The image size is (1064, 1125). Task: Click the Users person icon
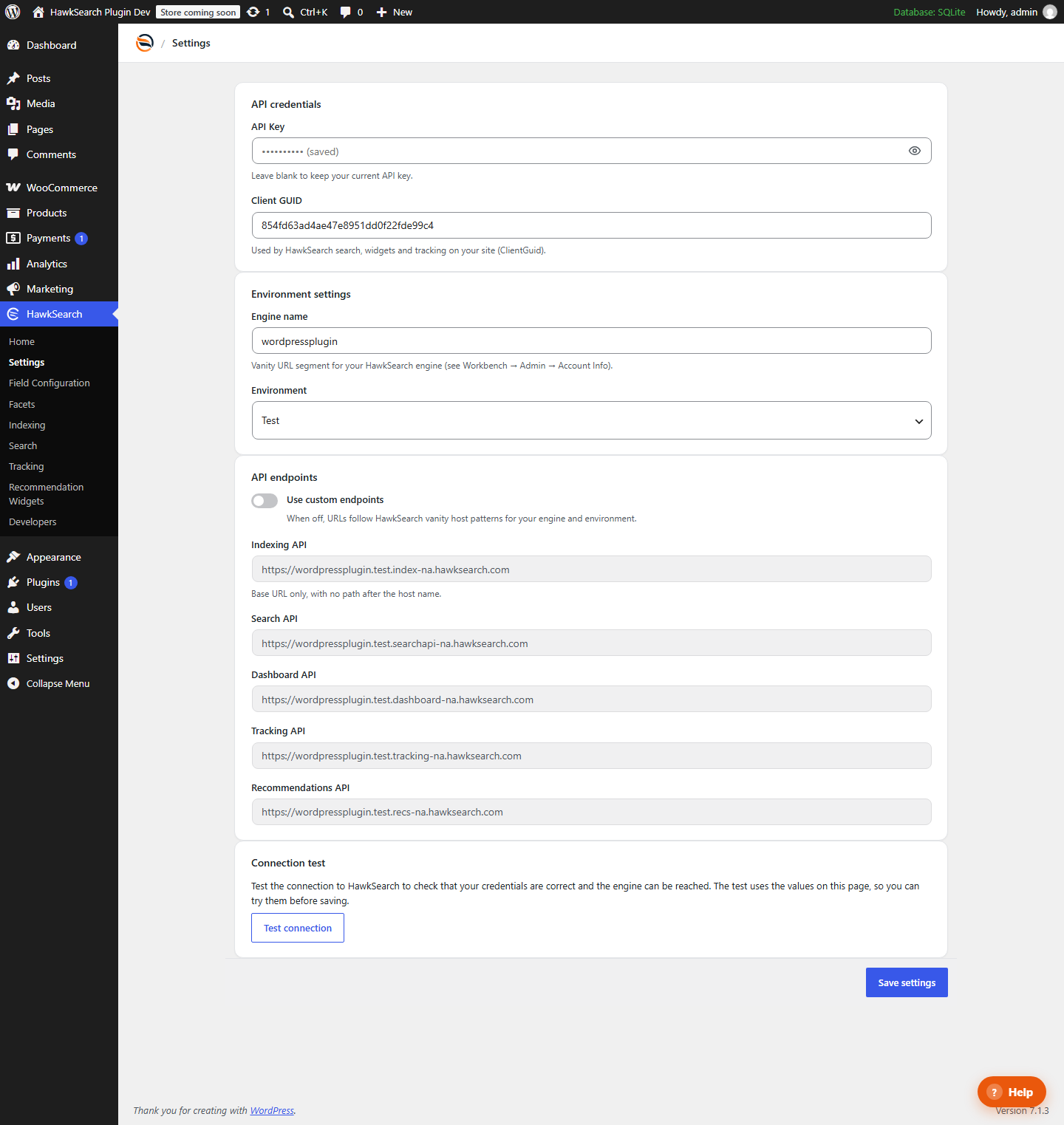(13, 607)
